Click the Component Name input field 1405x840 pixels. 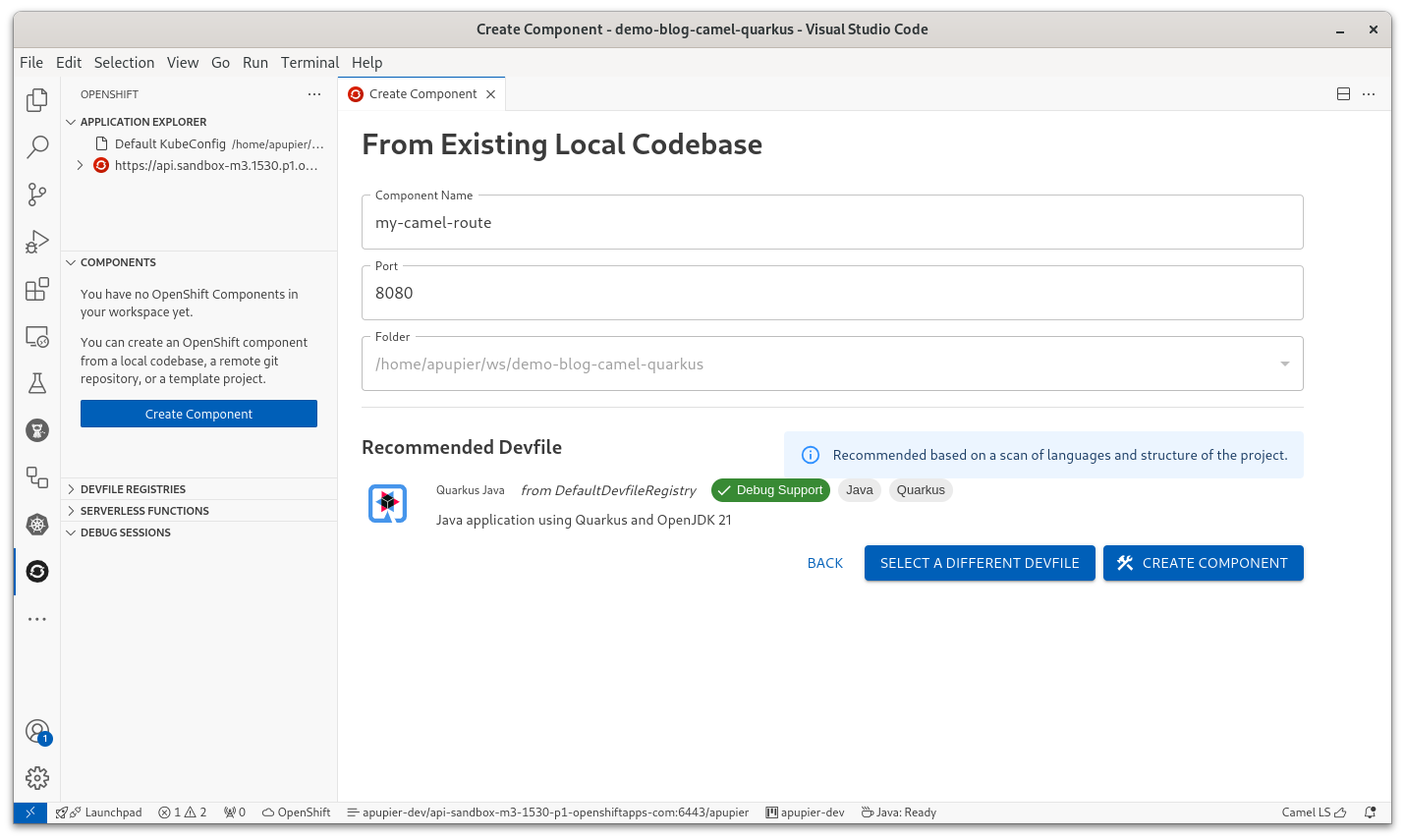[831, 223]
